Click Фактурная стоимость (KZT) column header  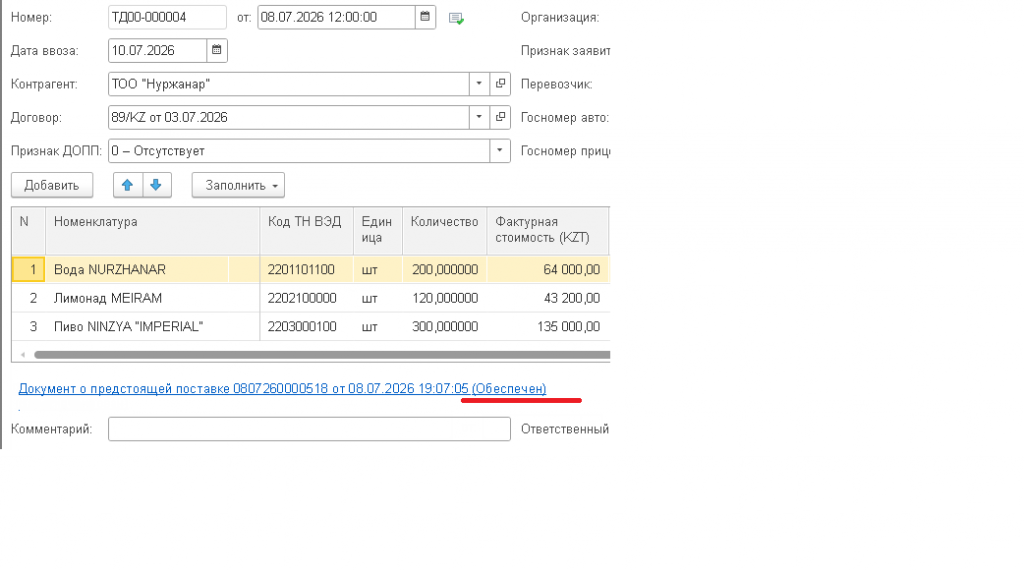(x=548, y=231)
